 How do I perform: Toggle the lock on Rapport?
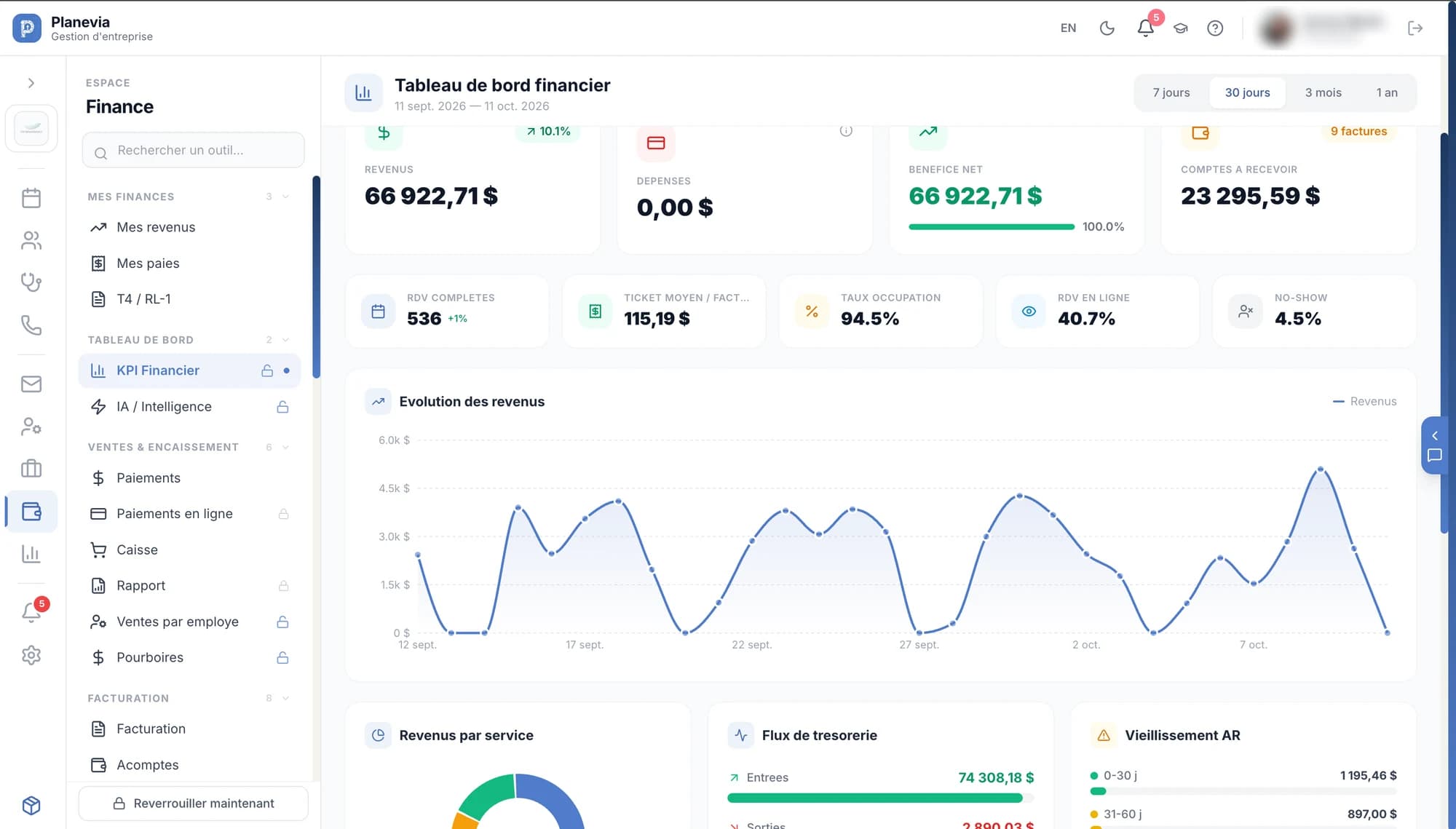tap(283, 586)
